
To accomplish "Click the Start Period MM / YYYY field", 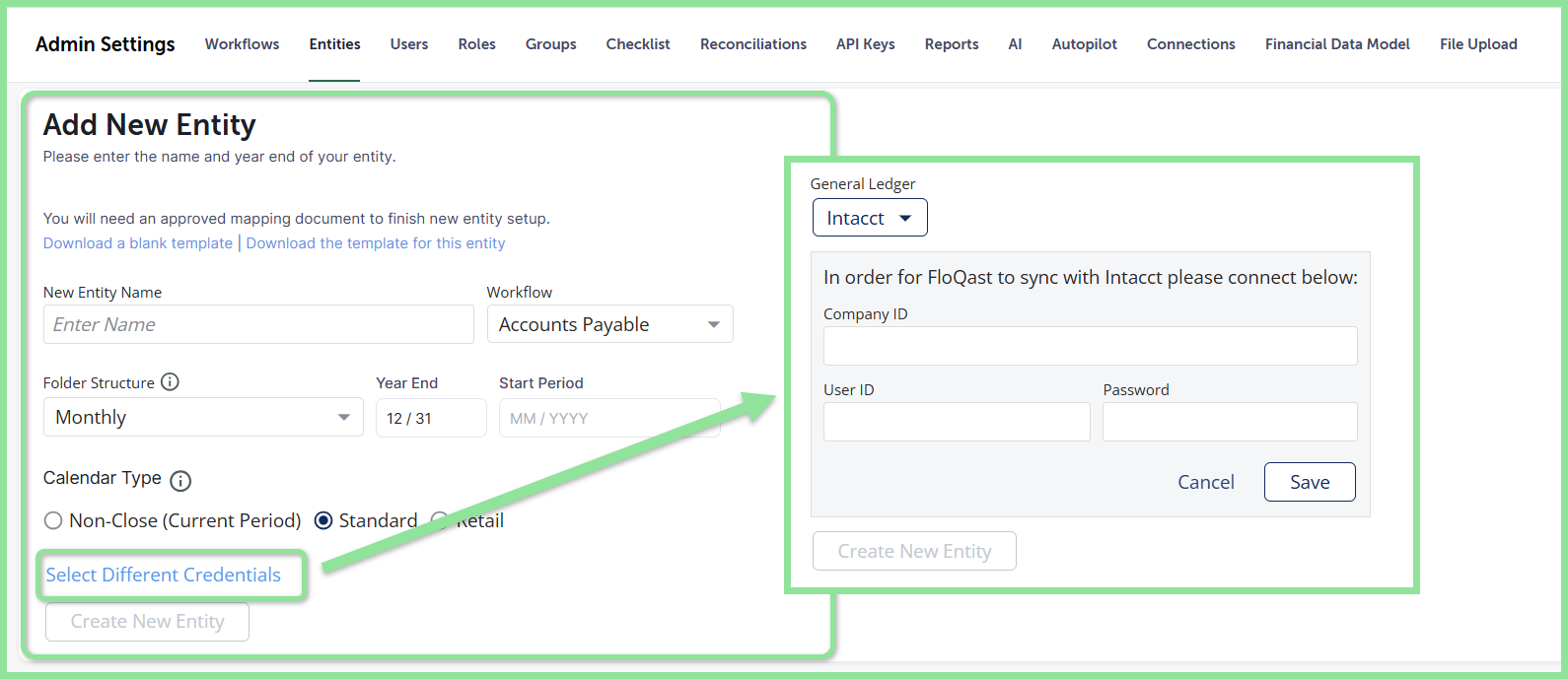I will click(x=609, y=418).
